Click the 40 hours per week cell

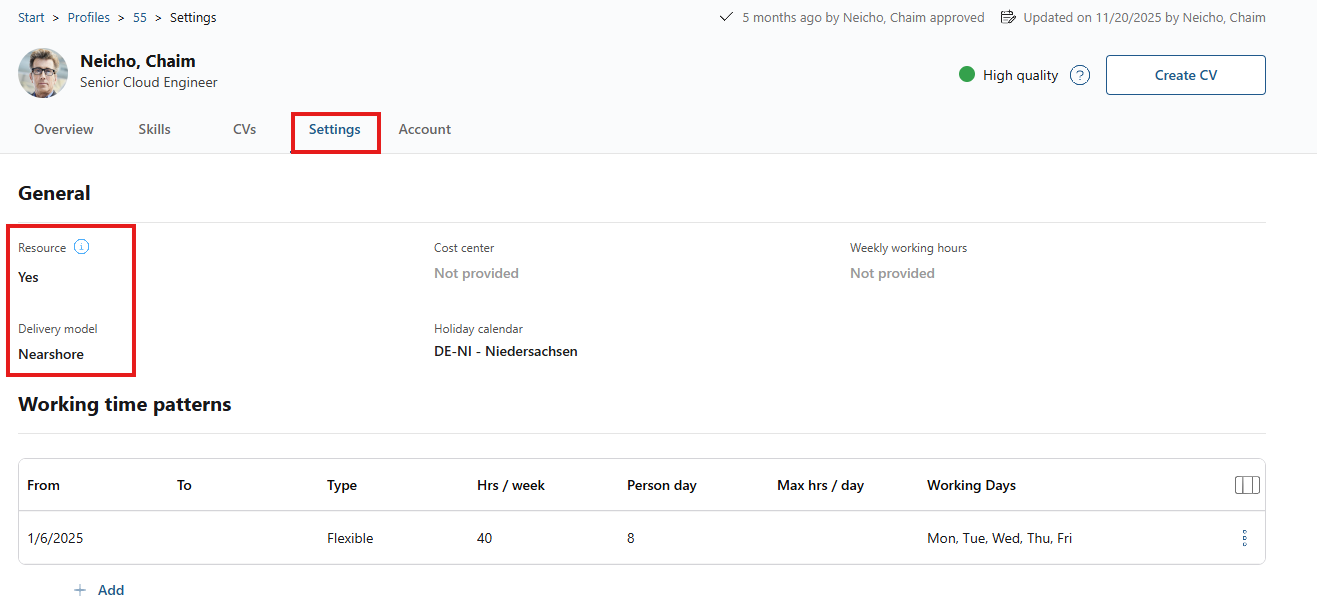coord(485,538)
